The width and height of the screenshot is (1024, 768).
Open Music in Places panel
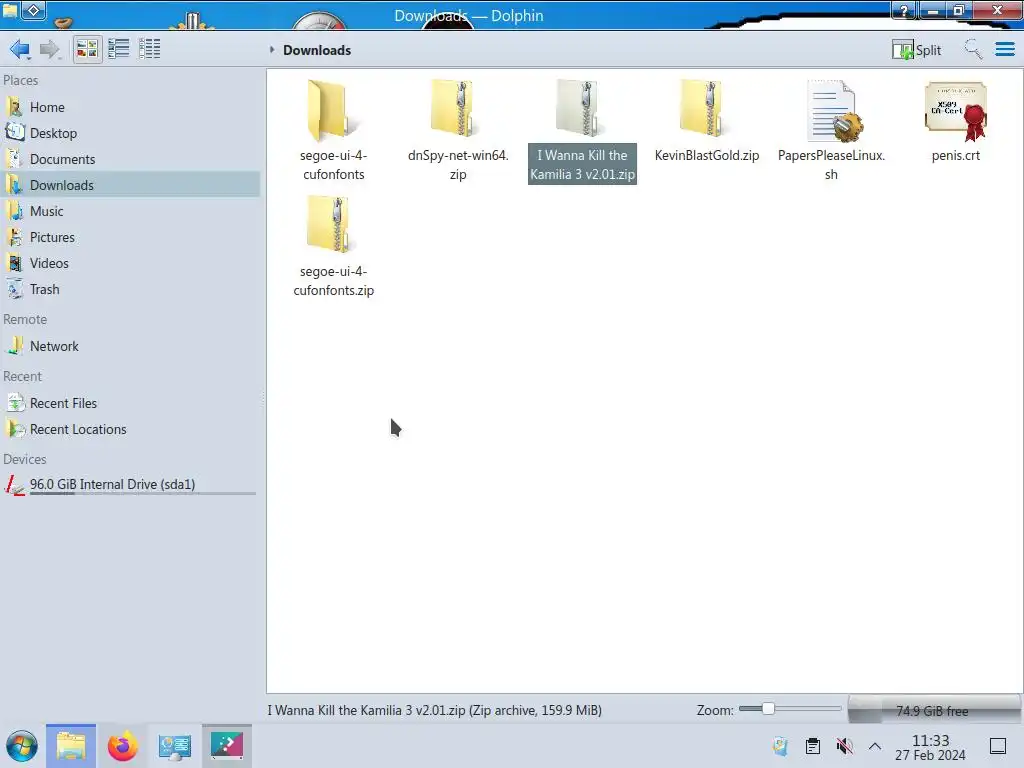[x=131, y=212]
